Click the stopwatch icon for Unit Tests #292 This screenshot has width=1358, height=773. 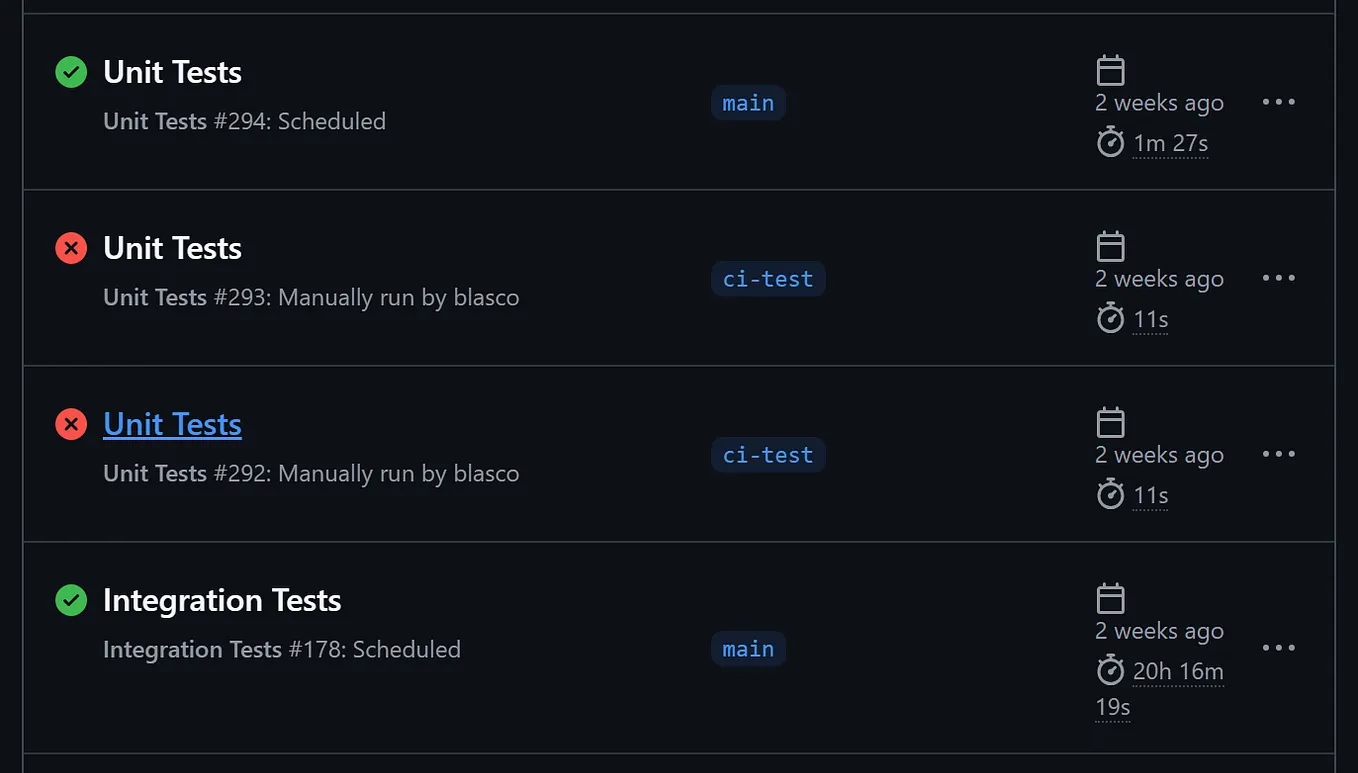pos(1110,494)
